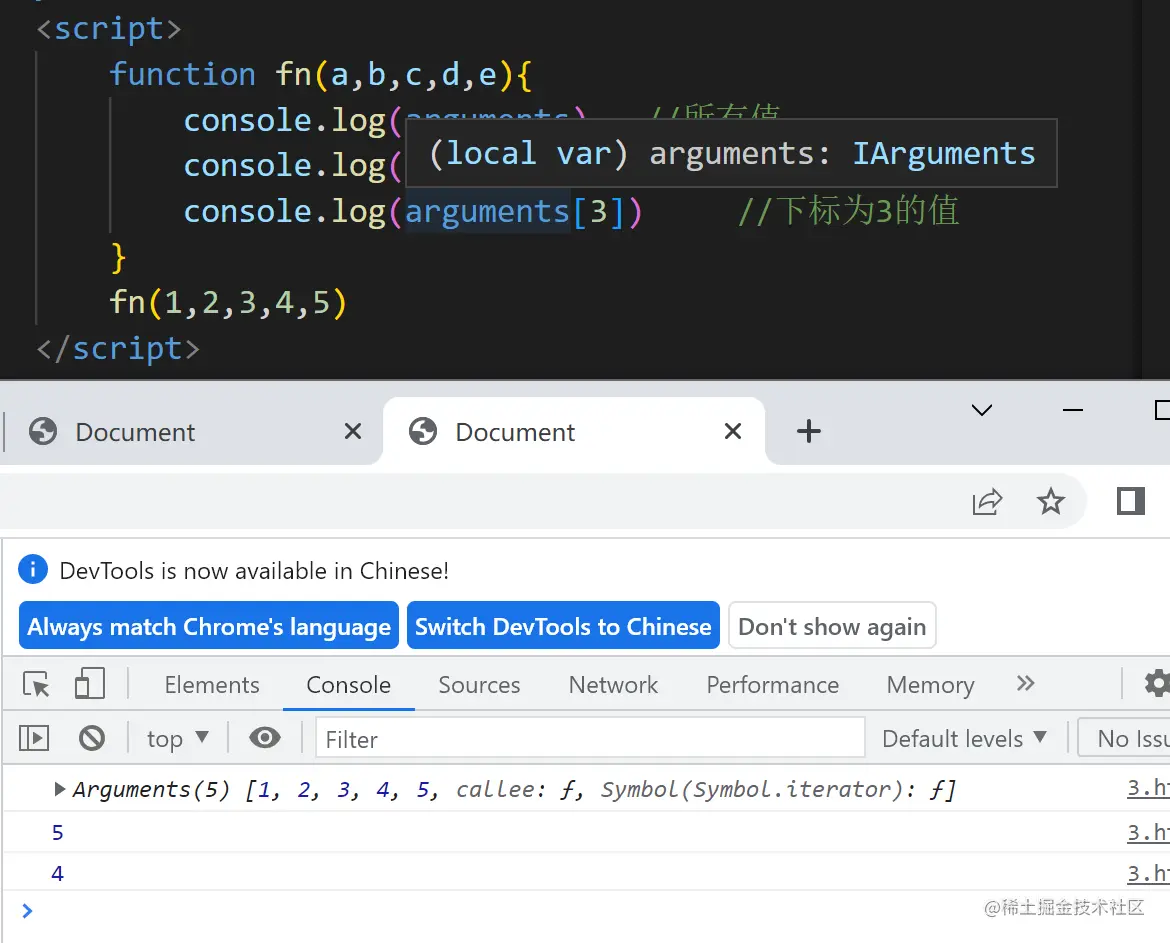The image size is (1170, 943).
Task: Show console sidebar panel icon
Action: [x=34, y=739]
